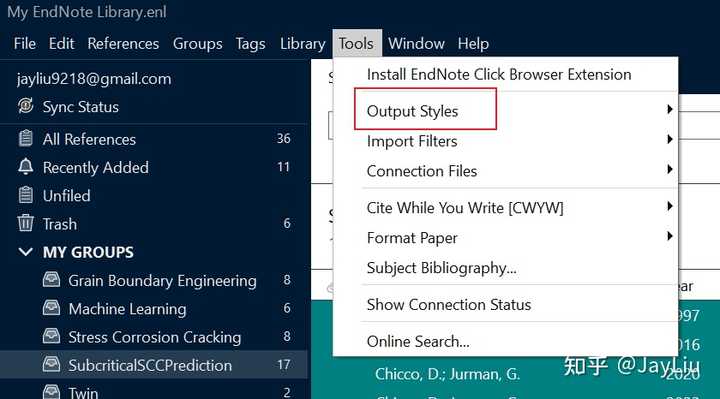Click the Stress Corrosion Cracking group icon
This screenshot has width=720, height=399.
coord(51,337)
